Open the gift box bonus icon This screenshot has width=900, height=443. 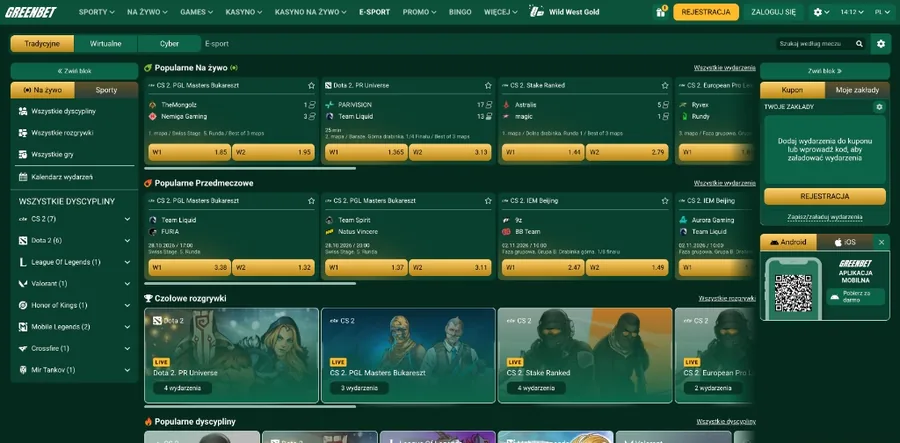pyautogui.click(x=660, y=12)
